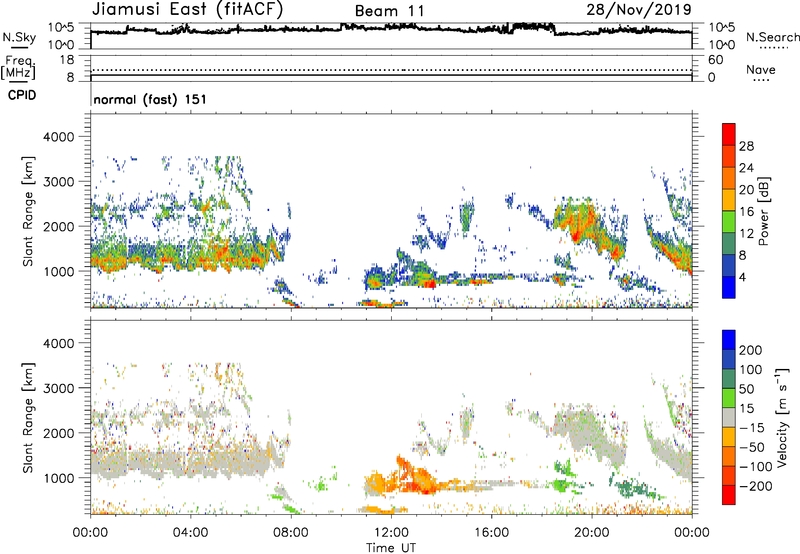Select the "Time UT" axis label
800x554 pixels.
click(391, 548)
